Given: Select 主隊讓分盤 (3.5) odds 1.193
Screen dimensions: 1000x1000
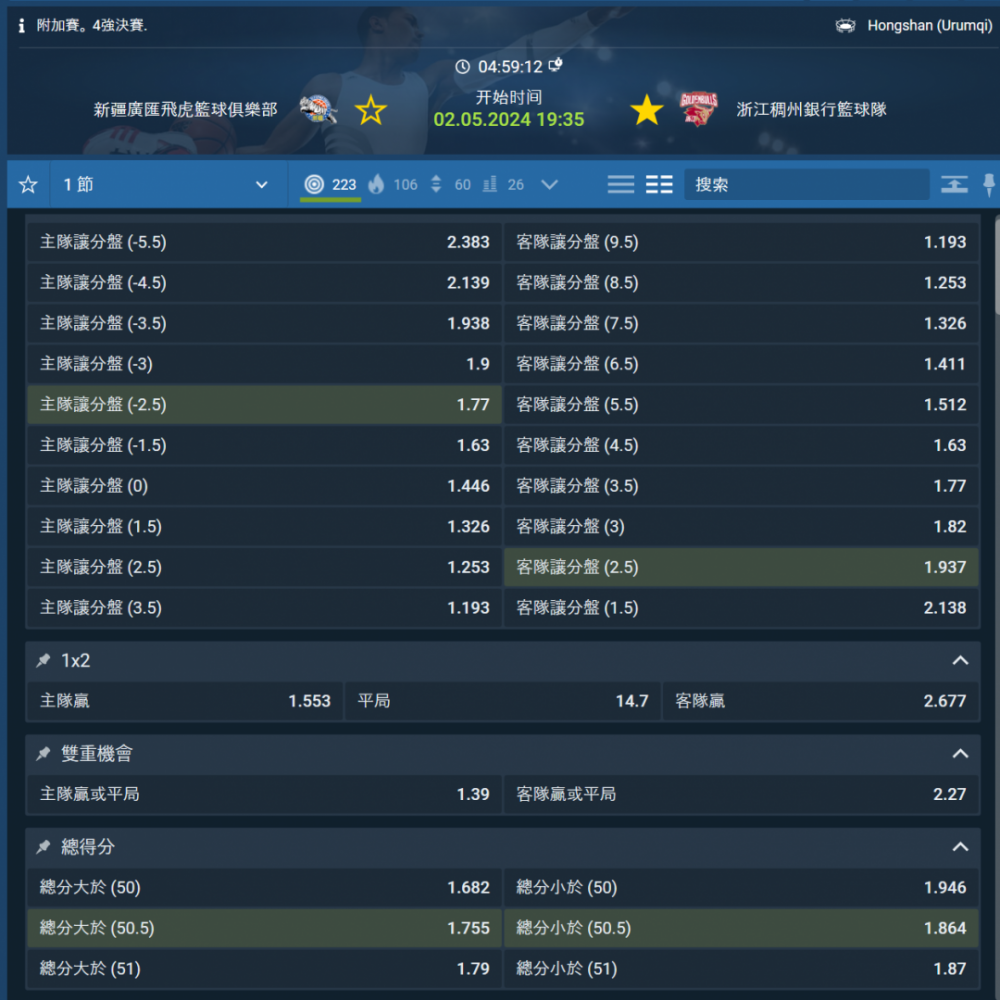Looking at the screenshot, I should [265, 608].
